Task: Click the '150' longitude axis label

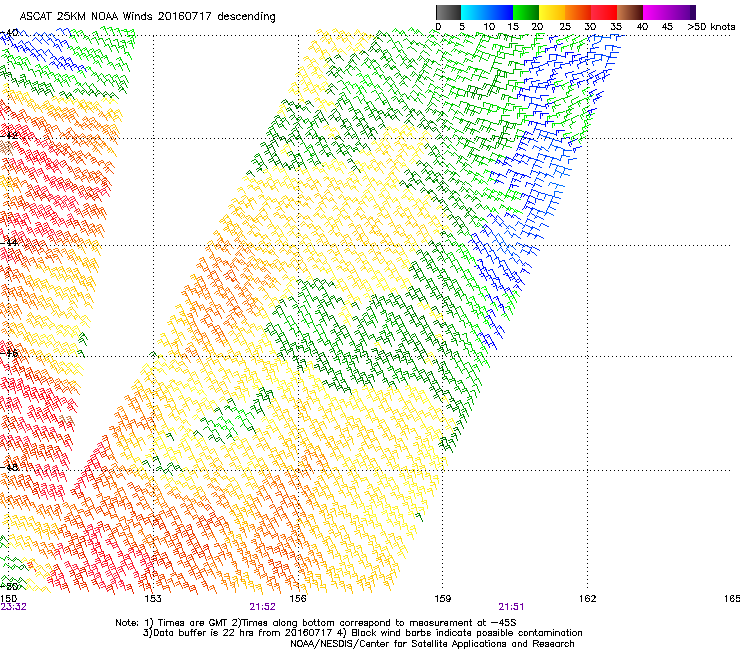Action: tap(8, 599)
